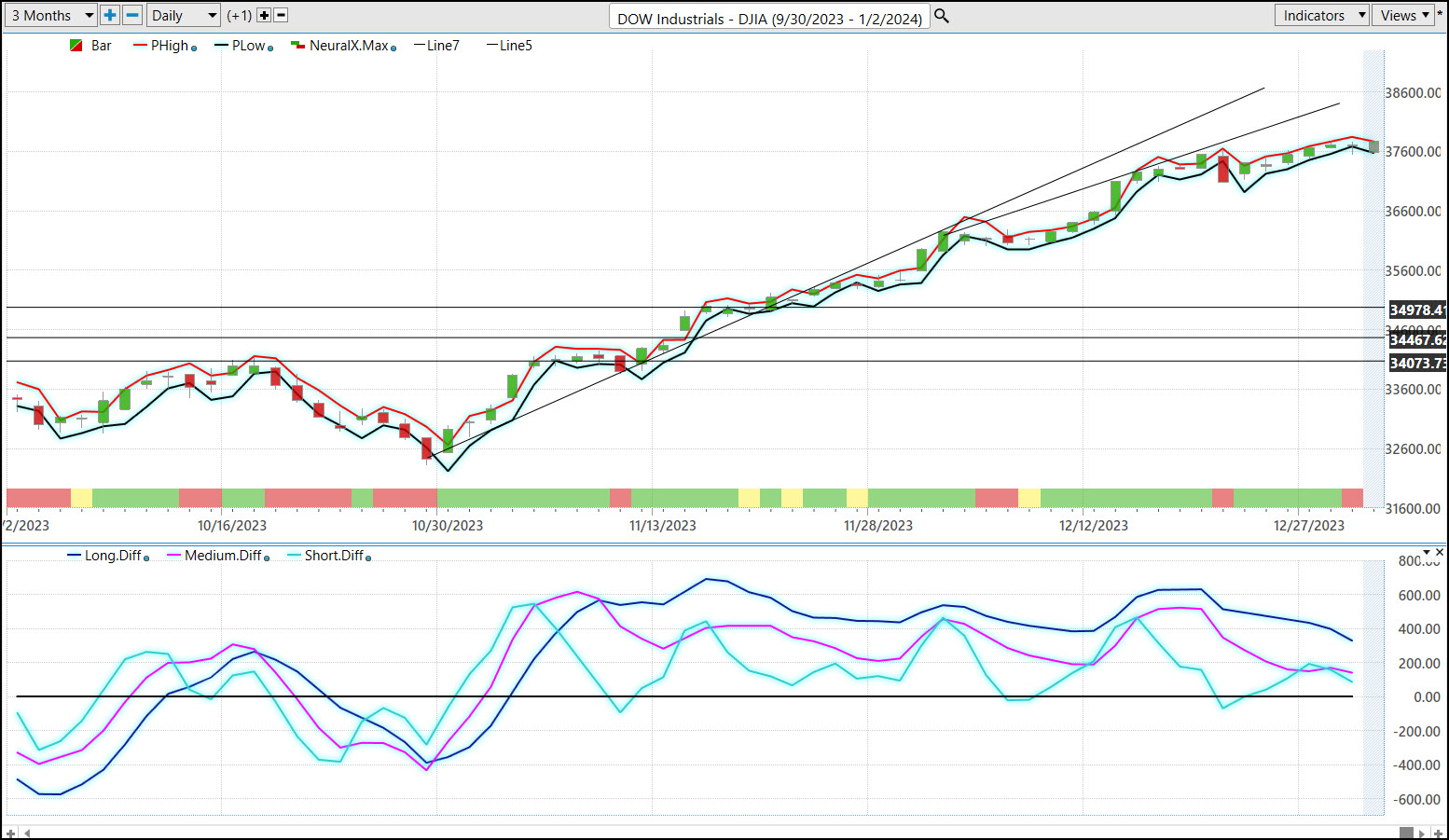
Task: Close the lower indicator pane
Action: pyautogui.click(x=1440, y=553)
